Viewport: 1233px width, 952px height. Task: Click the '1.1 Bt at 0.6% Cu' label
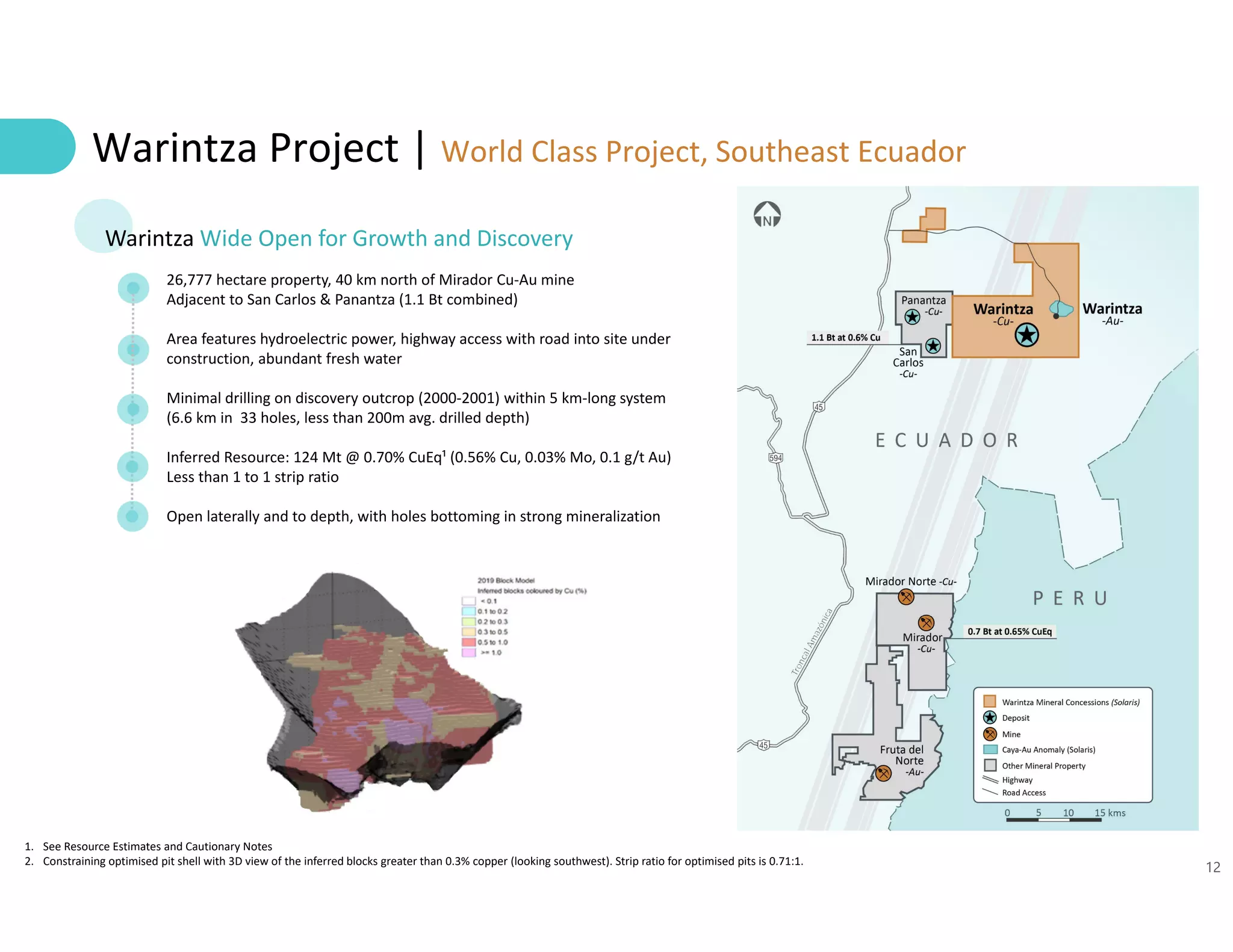point(846,338)
